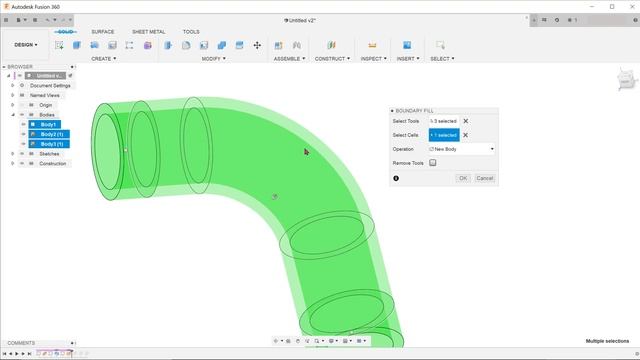The image size is (640, 360).
Task: Switch to the SURFACE tab
Action: tap(103, 32)
